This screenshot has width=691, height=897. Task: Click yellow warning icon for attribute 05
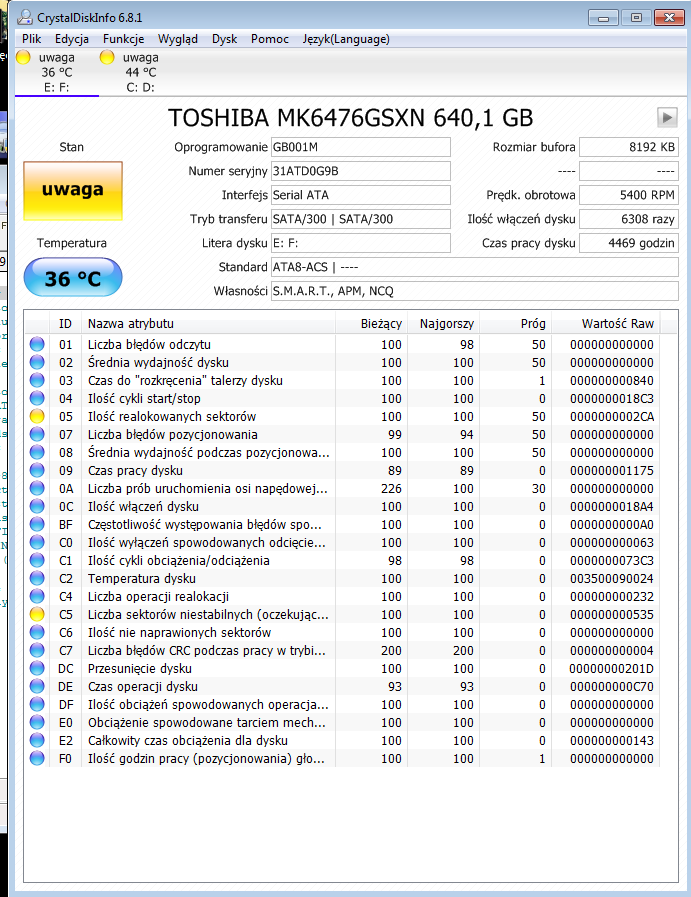click(x=37, y=416)
